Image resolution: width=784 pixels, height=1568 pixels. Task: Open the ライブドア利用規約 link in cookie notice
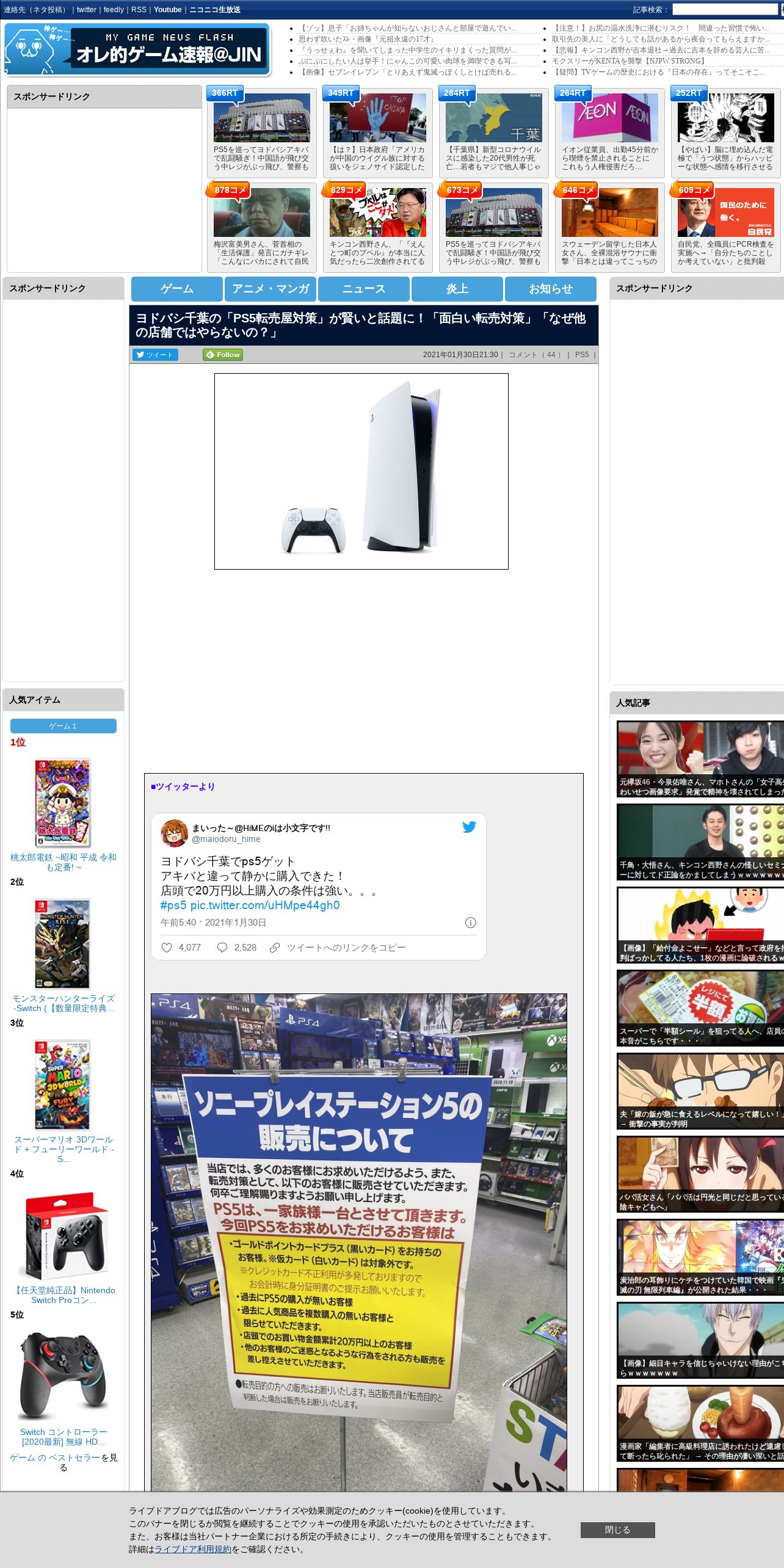tap(193, 1549)
